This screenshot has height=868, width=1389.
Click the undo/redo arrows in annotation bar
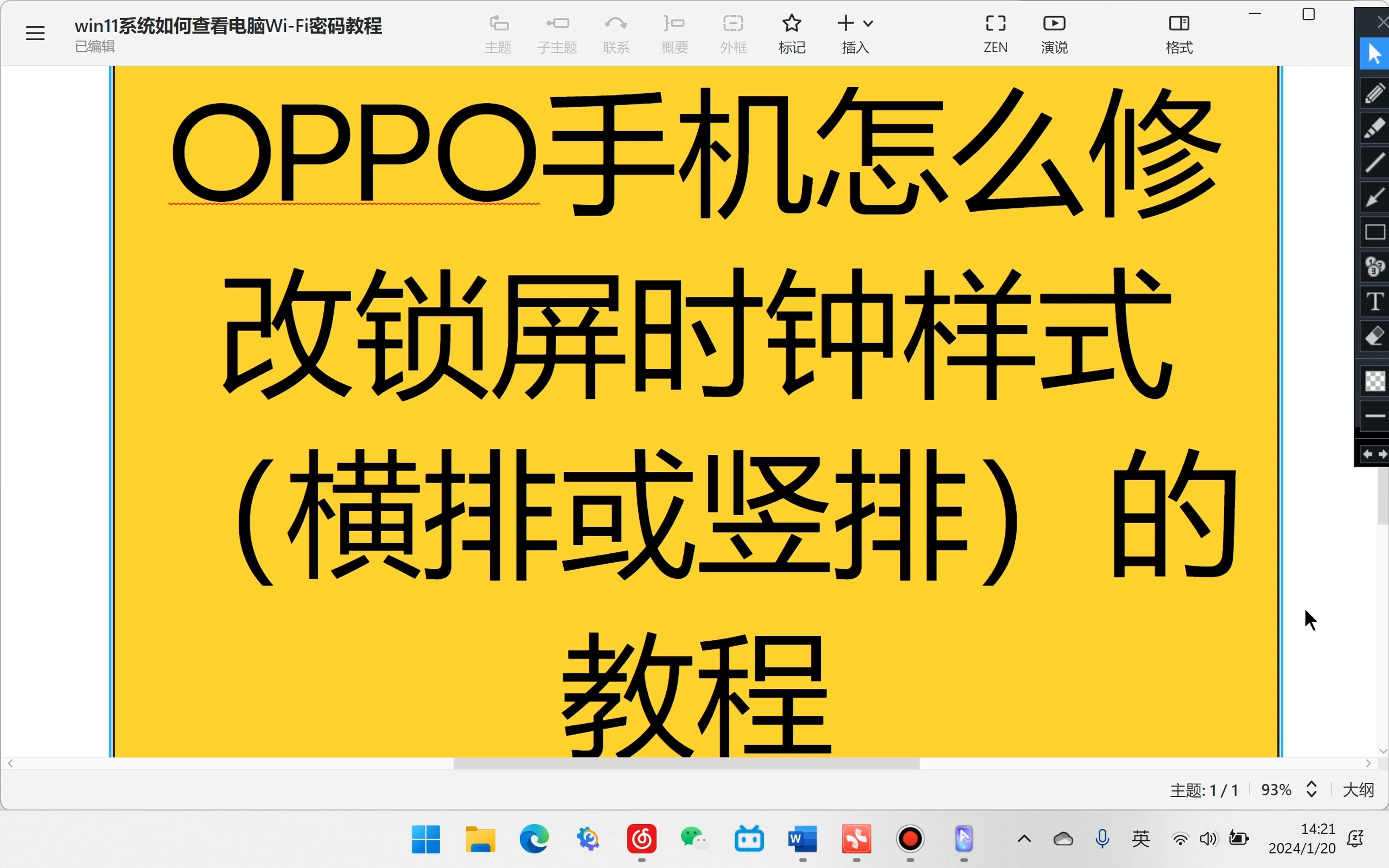click(x=1375, y=454)
